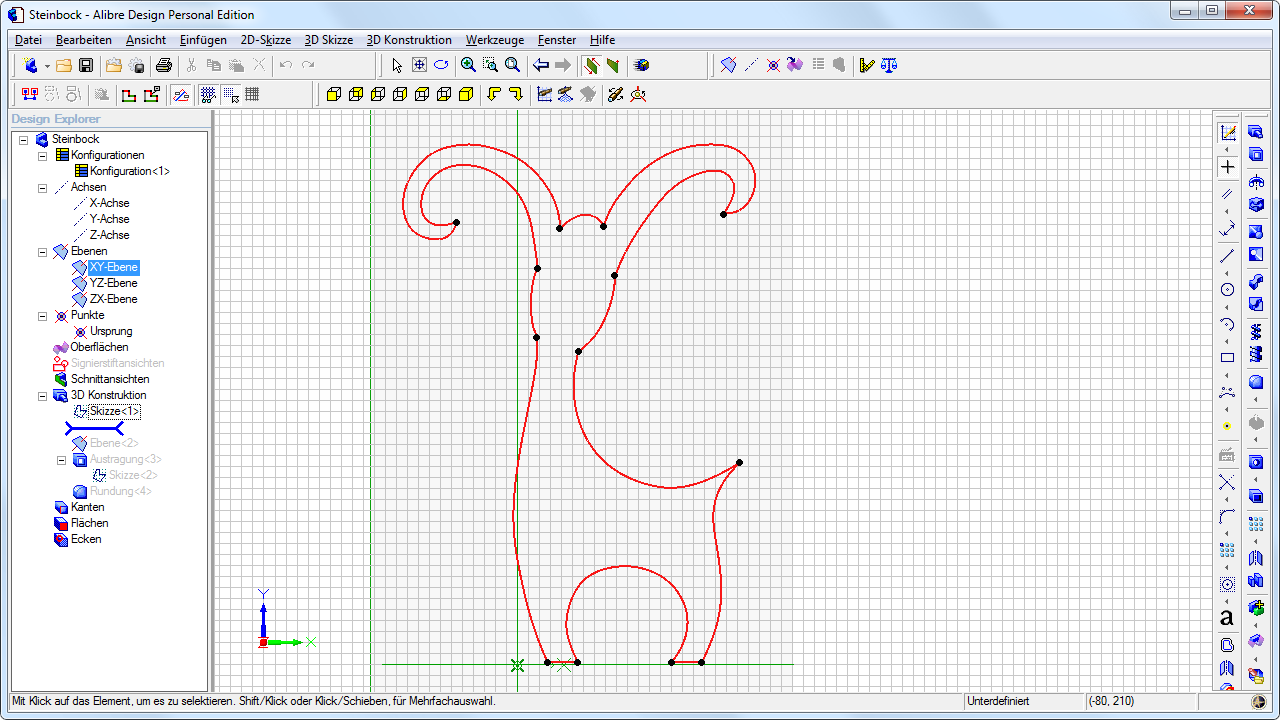Viewport: 1280px width, 720px height.
Task: Open the Datei menu
Action: click(28, 40)
